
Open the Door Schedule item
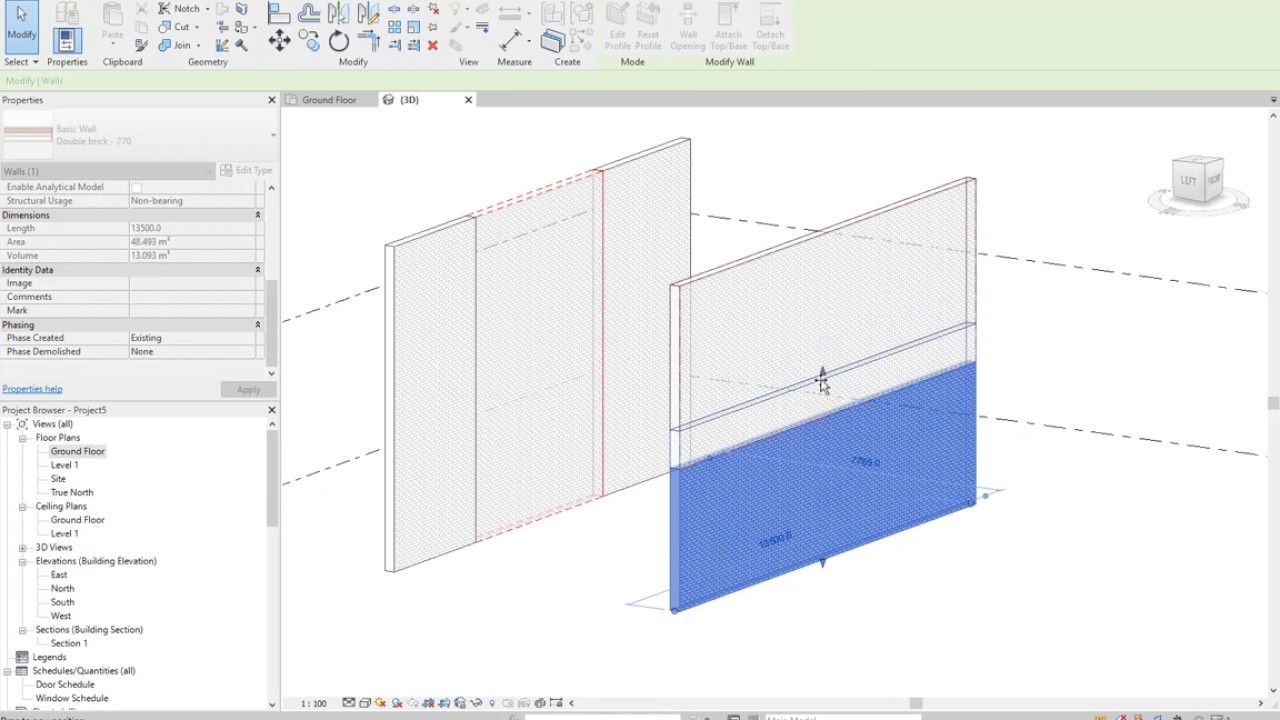(x=65, y=685)
